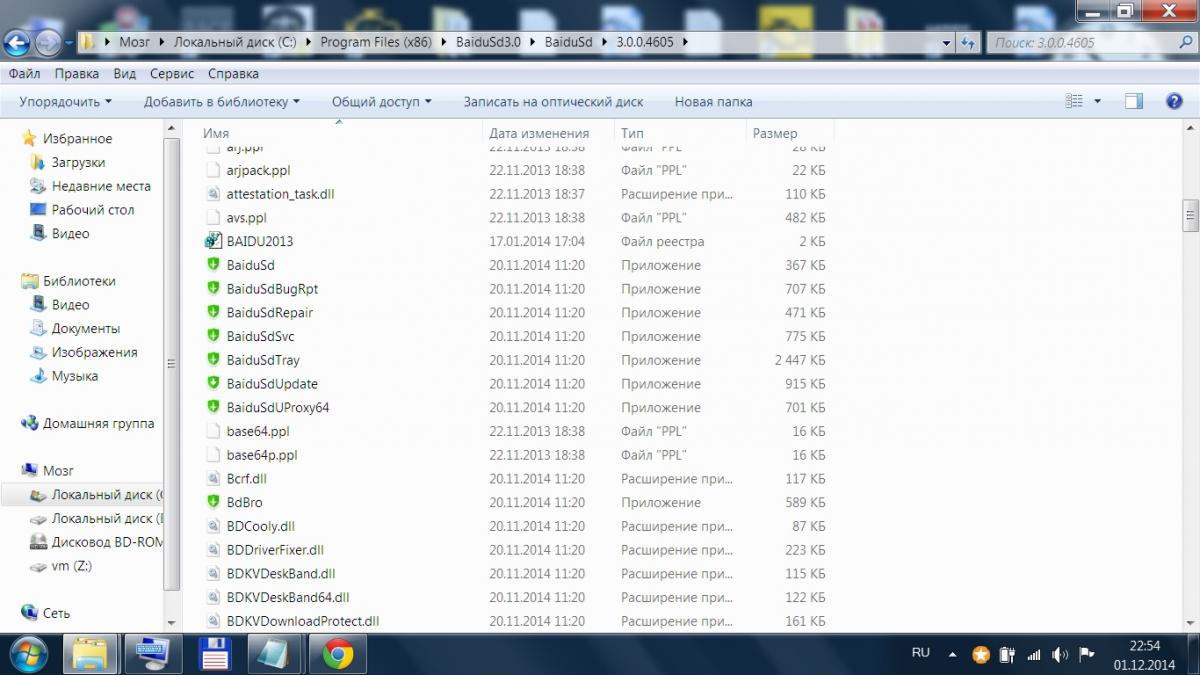Screen dimensions: 1200x675
Task: Expand breadcrumb arrow after 3.0.0.4605
Action: click(684, 43)
